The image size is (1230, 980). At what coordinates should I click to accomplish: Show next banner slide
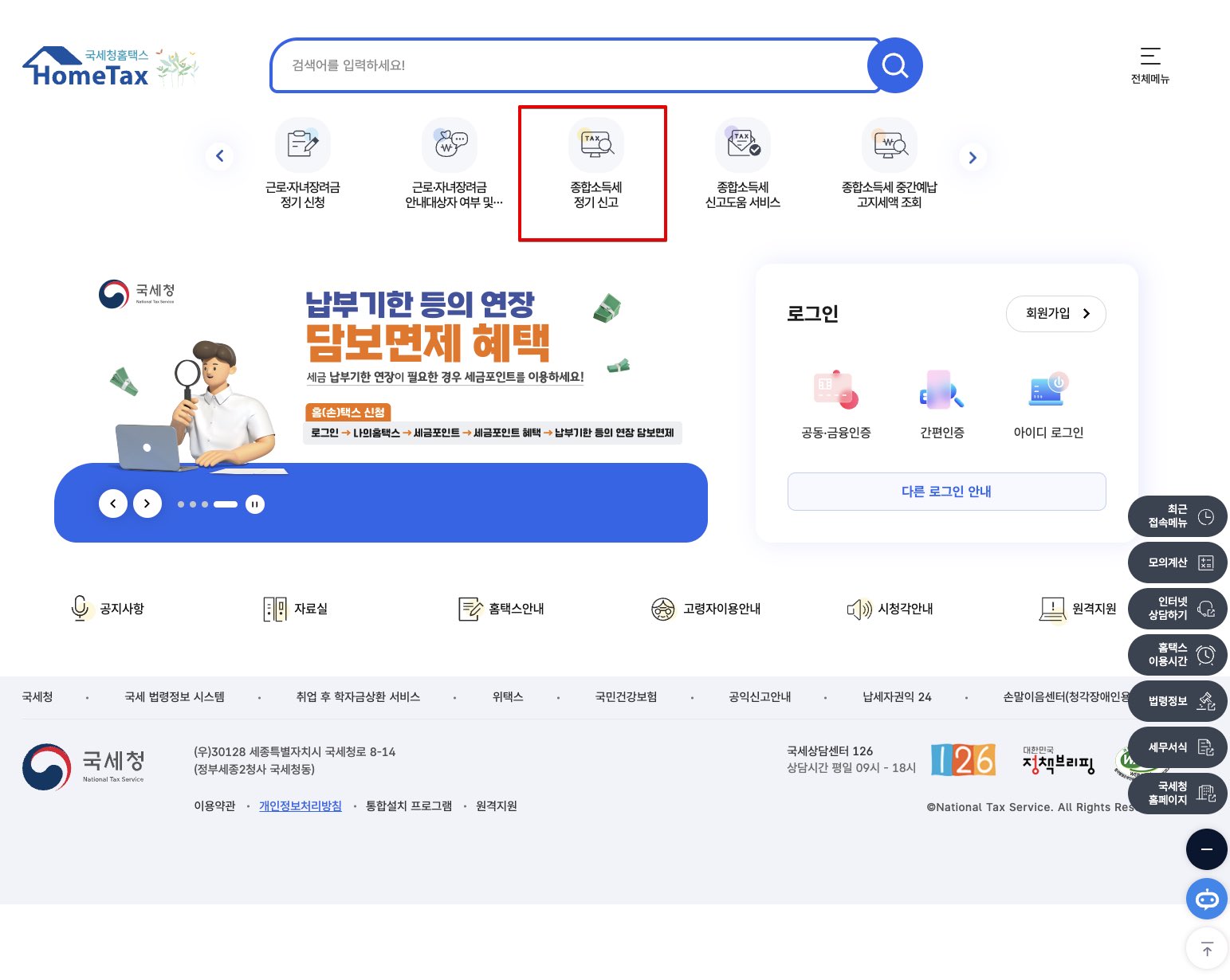coord(147,504)
